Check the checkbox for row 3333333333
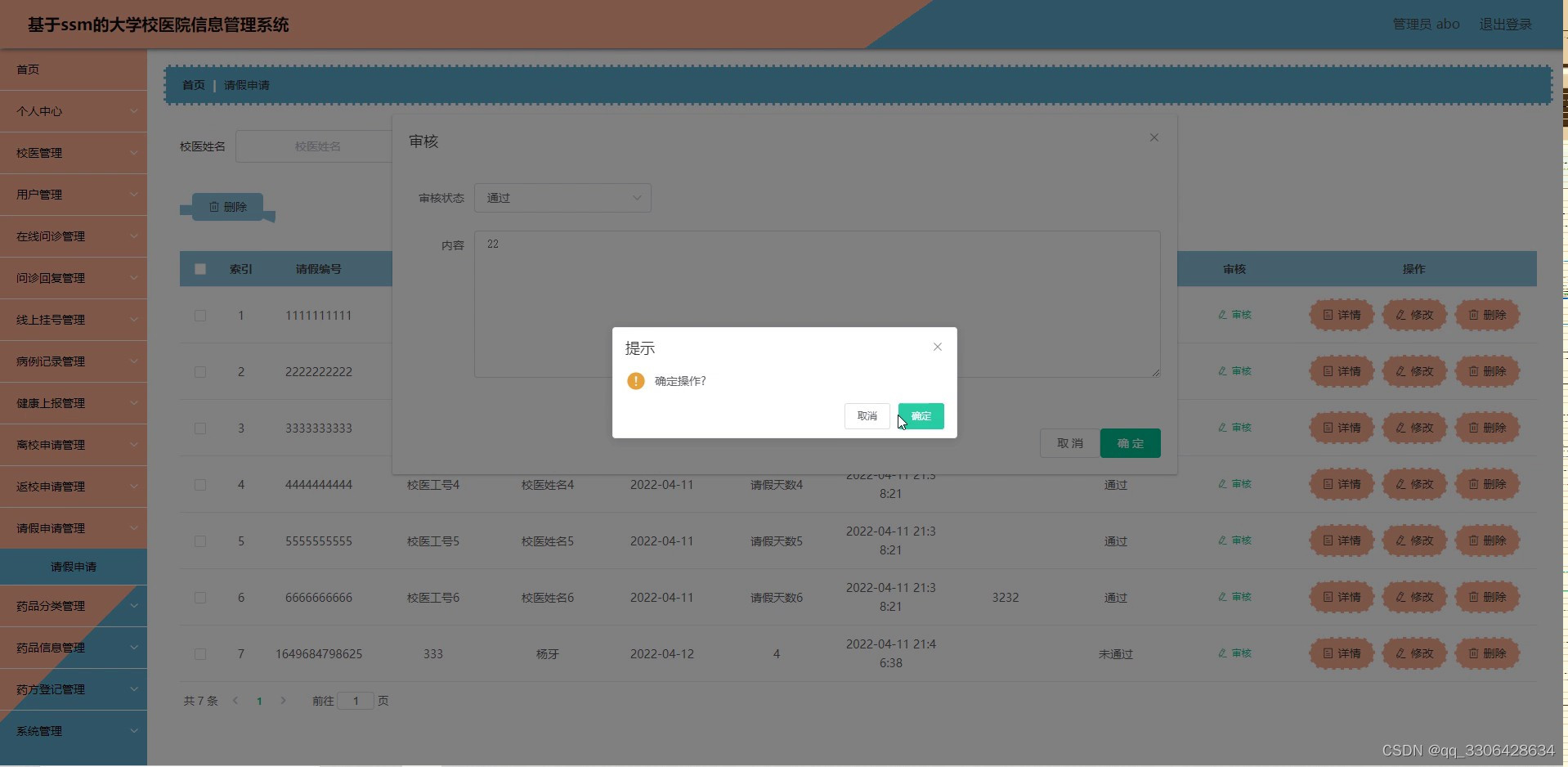The width and height of the screenshot is (1568, 767). point(200,428)
